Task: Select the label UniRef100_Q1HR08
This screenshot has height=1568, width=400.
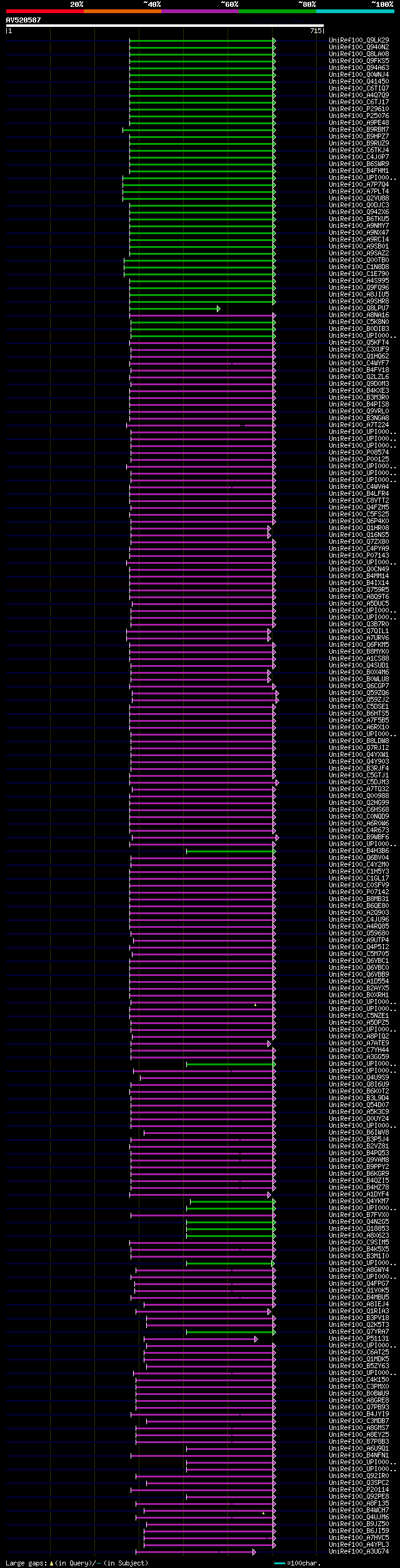Action: point(359,528)
